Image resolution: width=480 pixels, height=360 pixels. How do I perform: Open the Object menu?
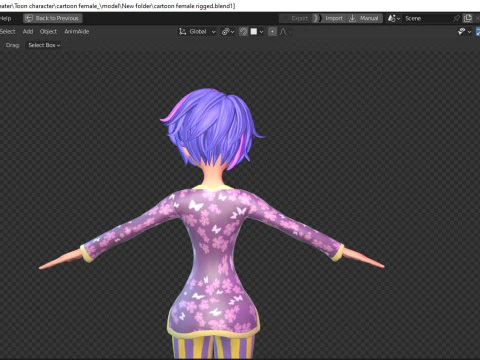coord(48,32)
